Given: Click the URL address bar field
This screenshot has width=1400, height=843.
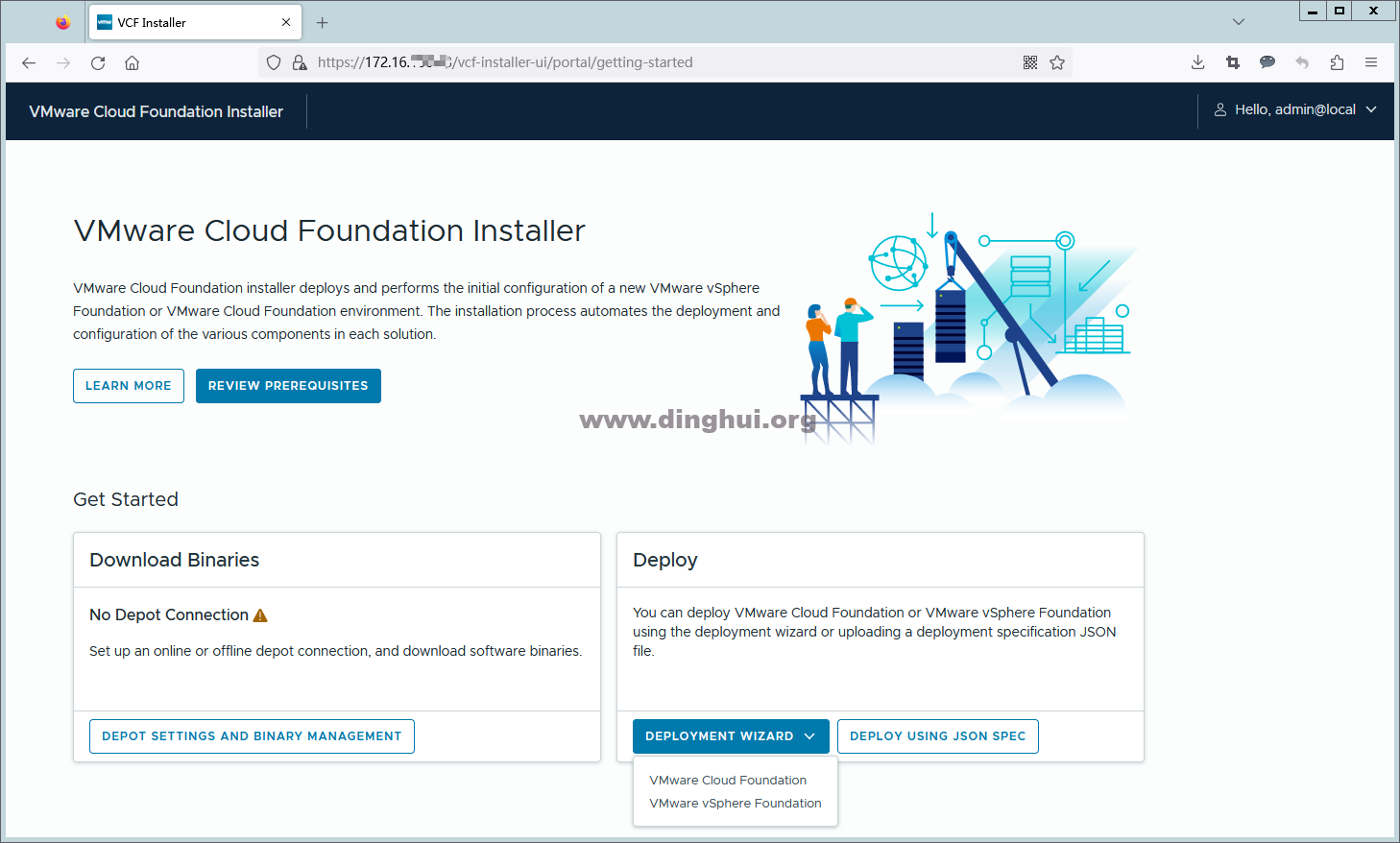Looking at the screenshot, I should tap(664, 62).
